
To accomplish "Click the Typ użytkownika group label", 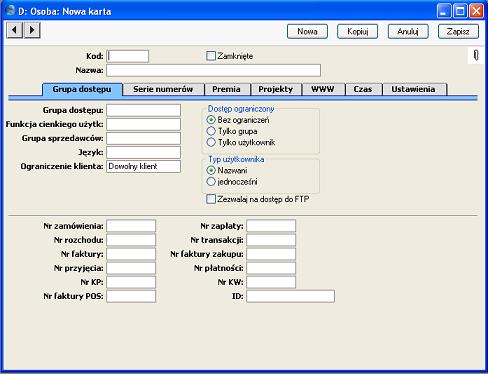I will tap(236, 159).
